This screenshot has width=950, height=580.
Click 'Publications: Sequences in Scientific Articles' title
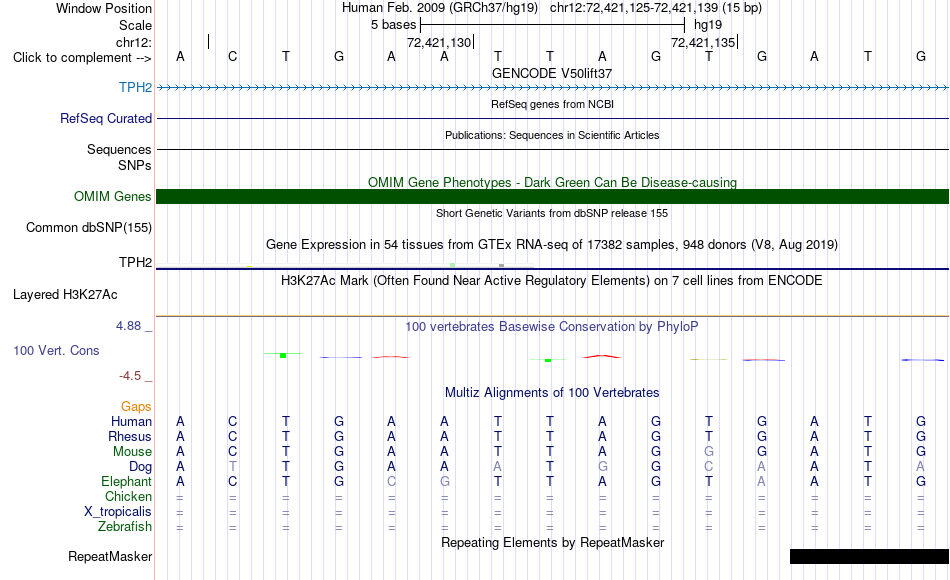[552, 135]
